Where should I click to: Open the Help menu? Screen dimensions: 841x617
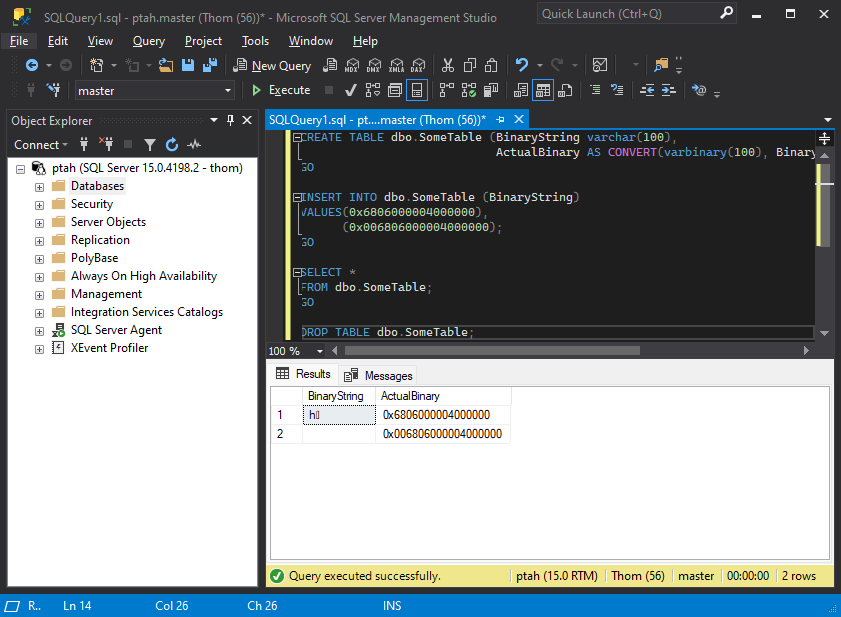[365, 41]
